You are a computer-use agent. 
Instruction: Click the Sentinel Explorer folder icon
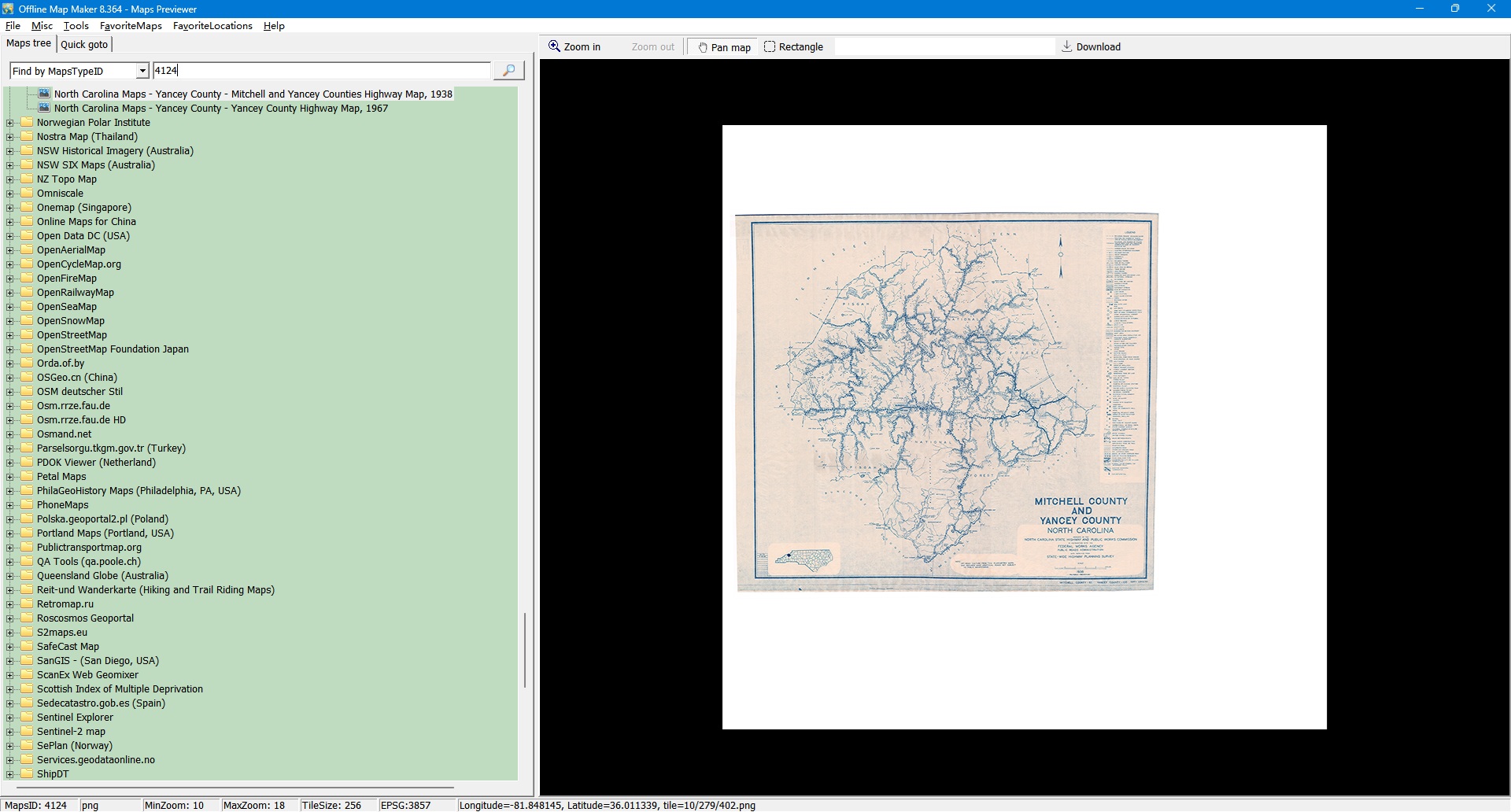27,718
